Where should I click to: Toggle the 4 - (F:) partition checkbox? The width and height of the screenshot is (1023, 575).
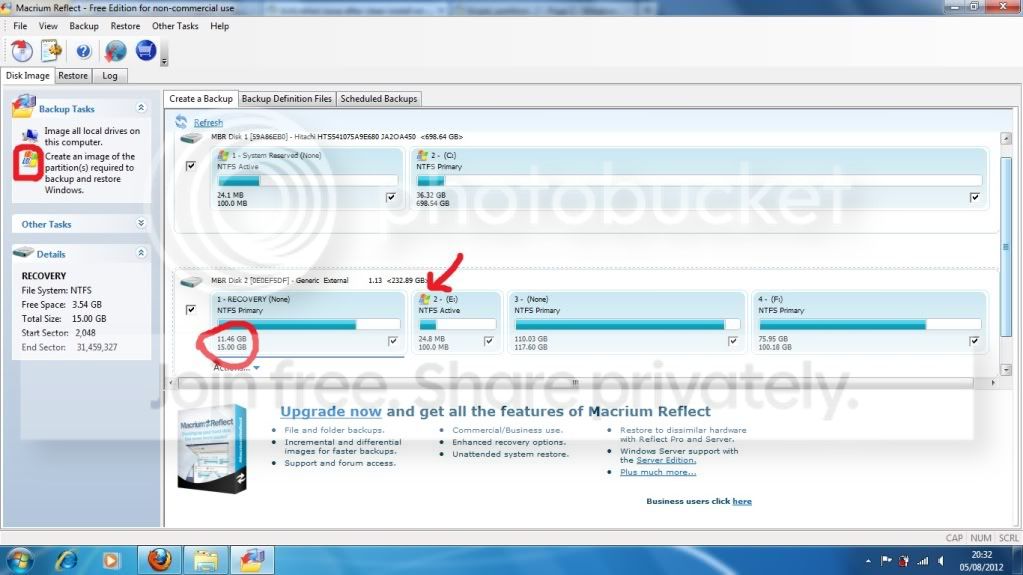pos(974,341)
